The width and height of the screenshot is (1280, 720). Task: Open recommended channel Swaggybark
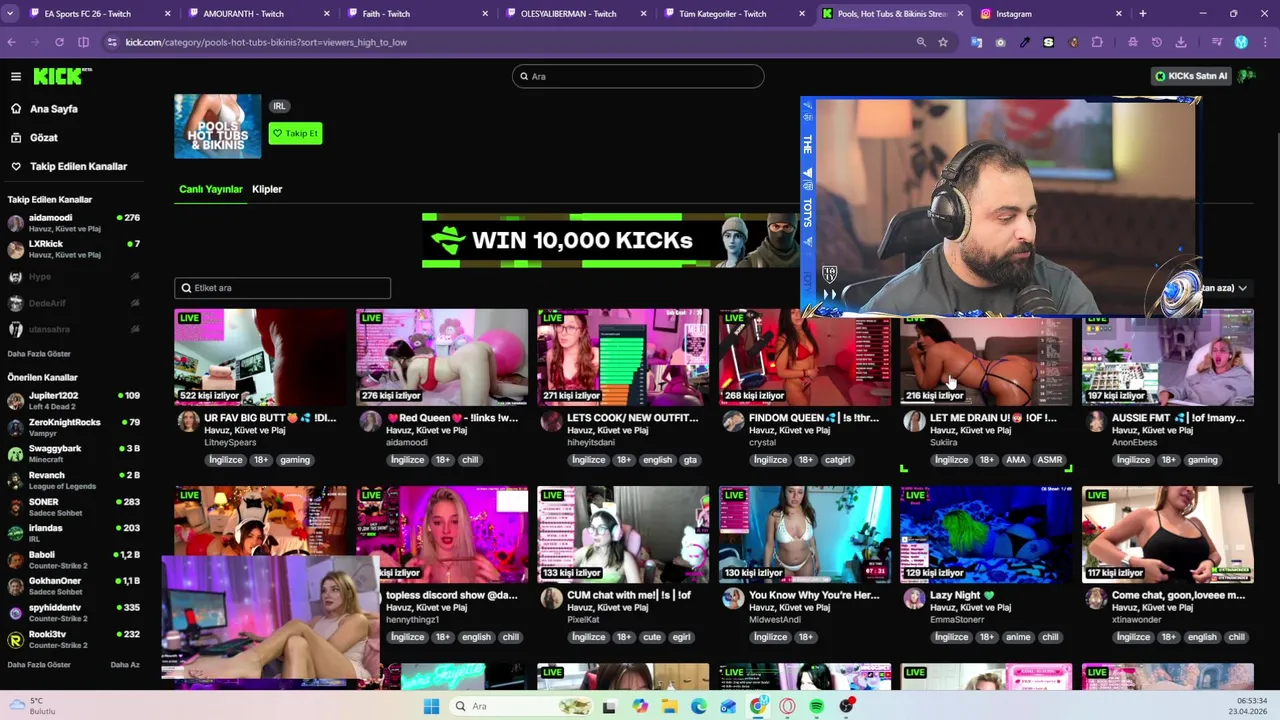pos(72,453)
